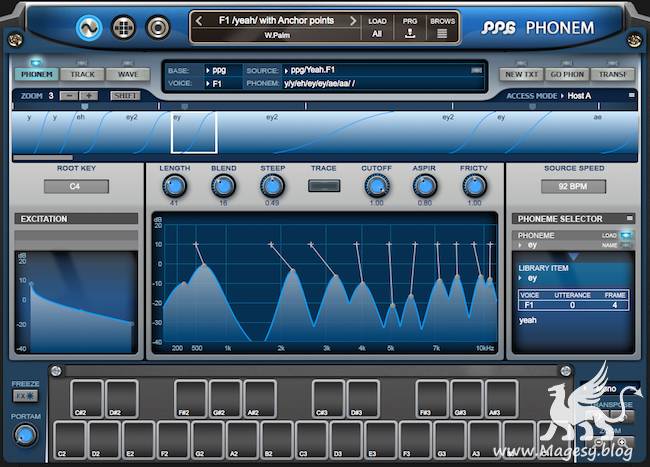The image size is (650, 467).
Task: Open the ACCESS MODE Host A dropdown
Action: click(x=576, y=96)
